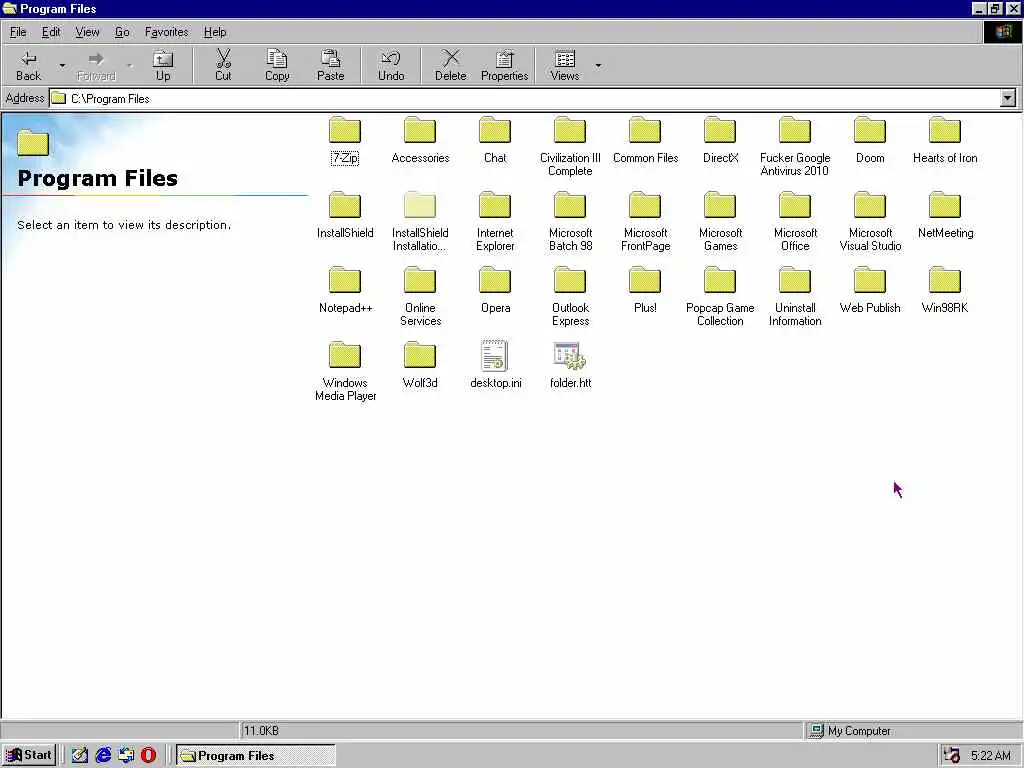1024x768 pixels.
Task: Open the Help menu
Action: [215, 32]
